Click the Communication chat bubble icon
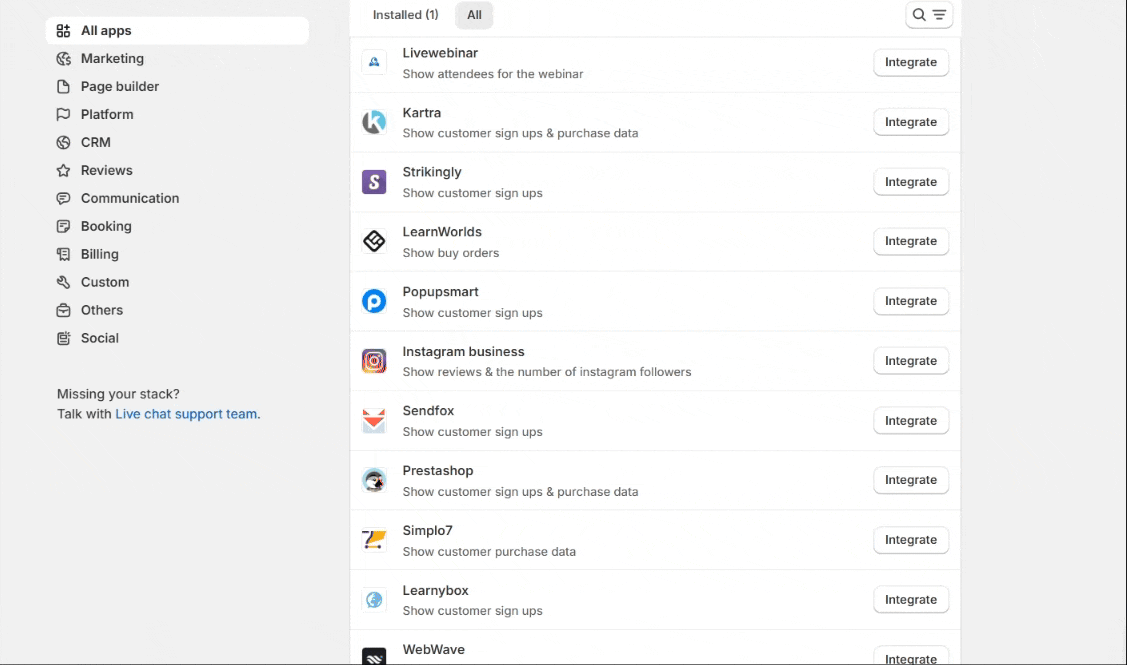Image resolution: width=1127 pixels, height=665 pixels. click(x=63, y=198)
